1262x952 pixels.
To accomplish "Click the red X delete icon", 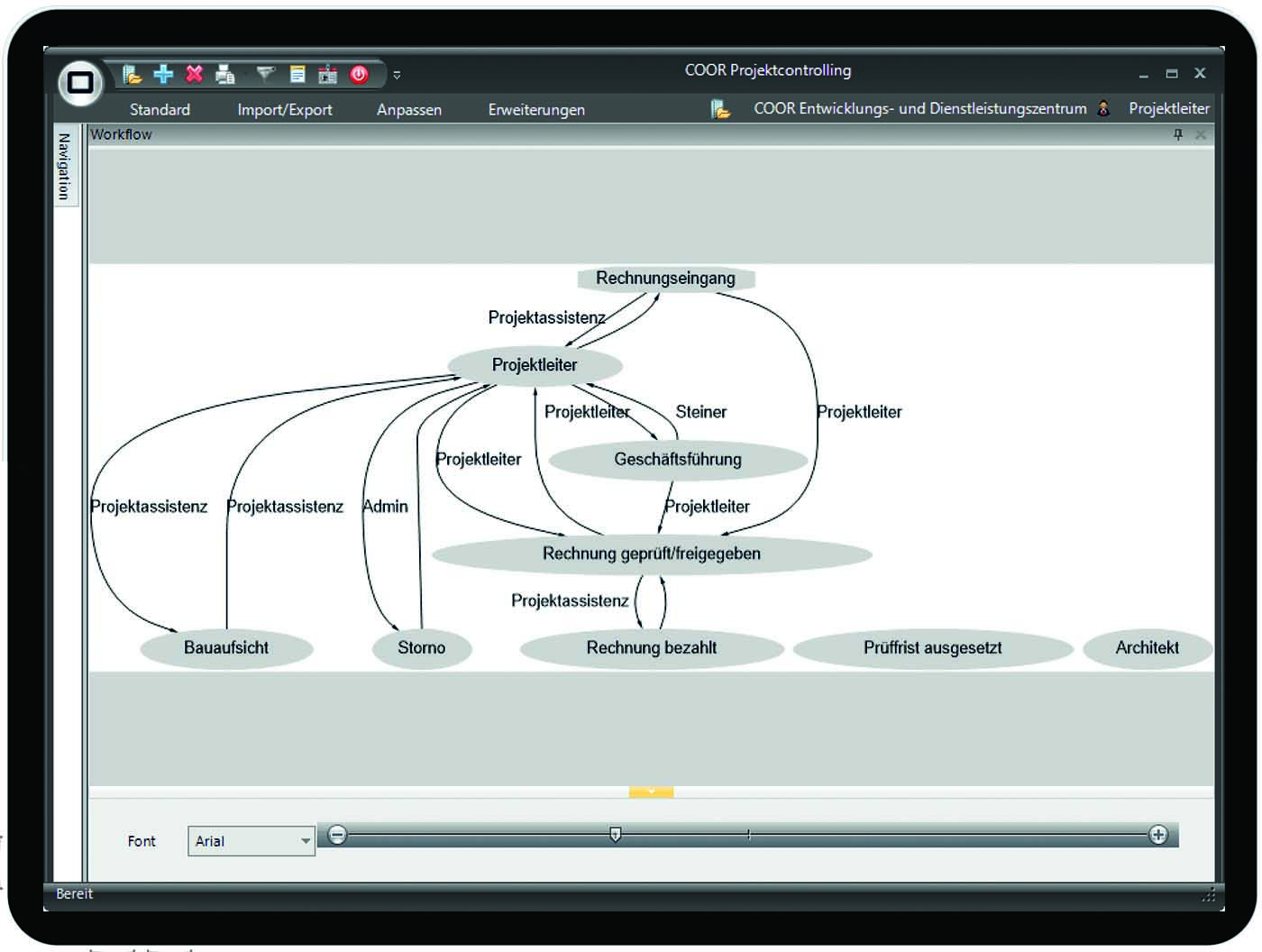I will [x=195, y=74].
